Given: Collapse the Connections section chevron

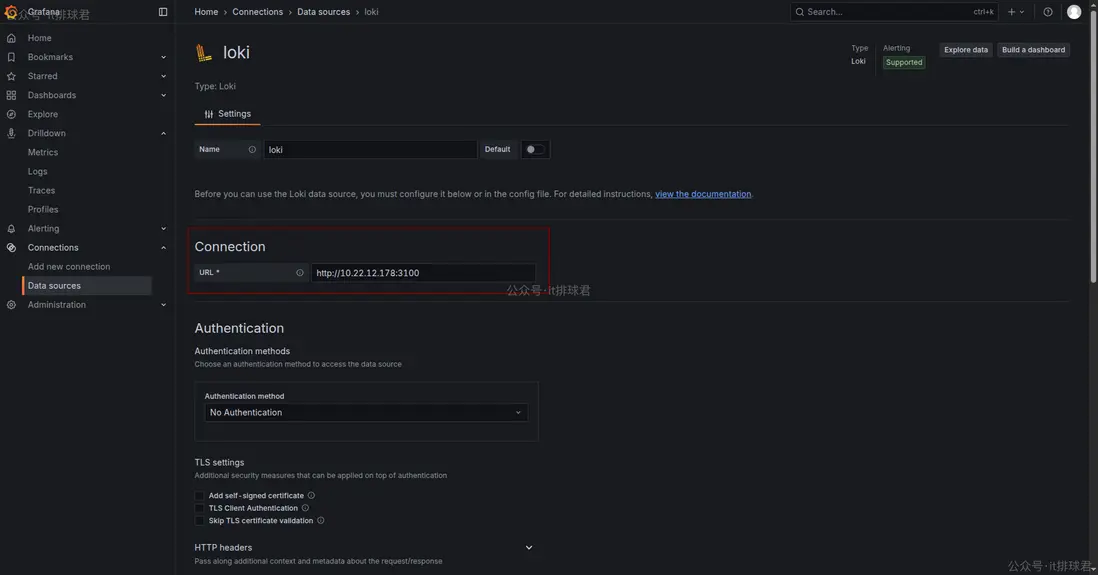Looking at the screenshot, I should click(163, 247).
